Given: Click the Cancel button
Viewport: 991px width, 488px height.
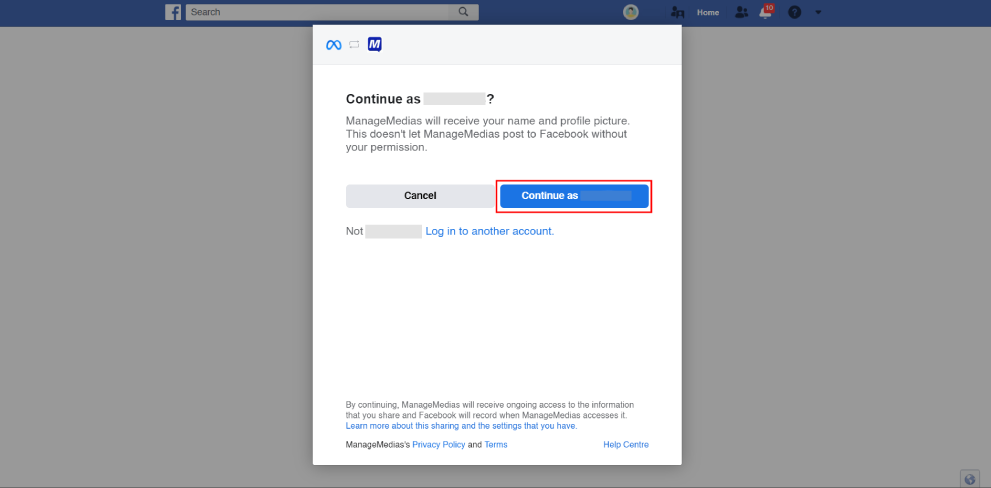Looking at the screenshot, I should (420, 196).
